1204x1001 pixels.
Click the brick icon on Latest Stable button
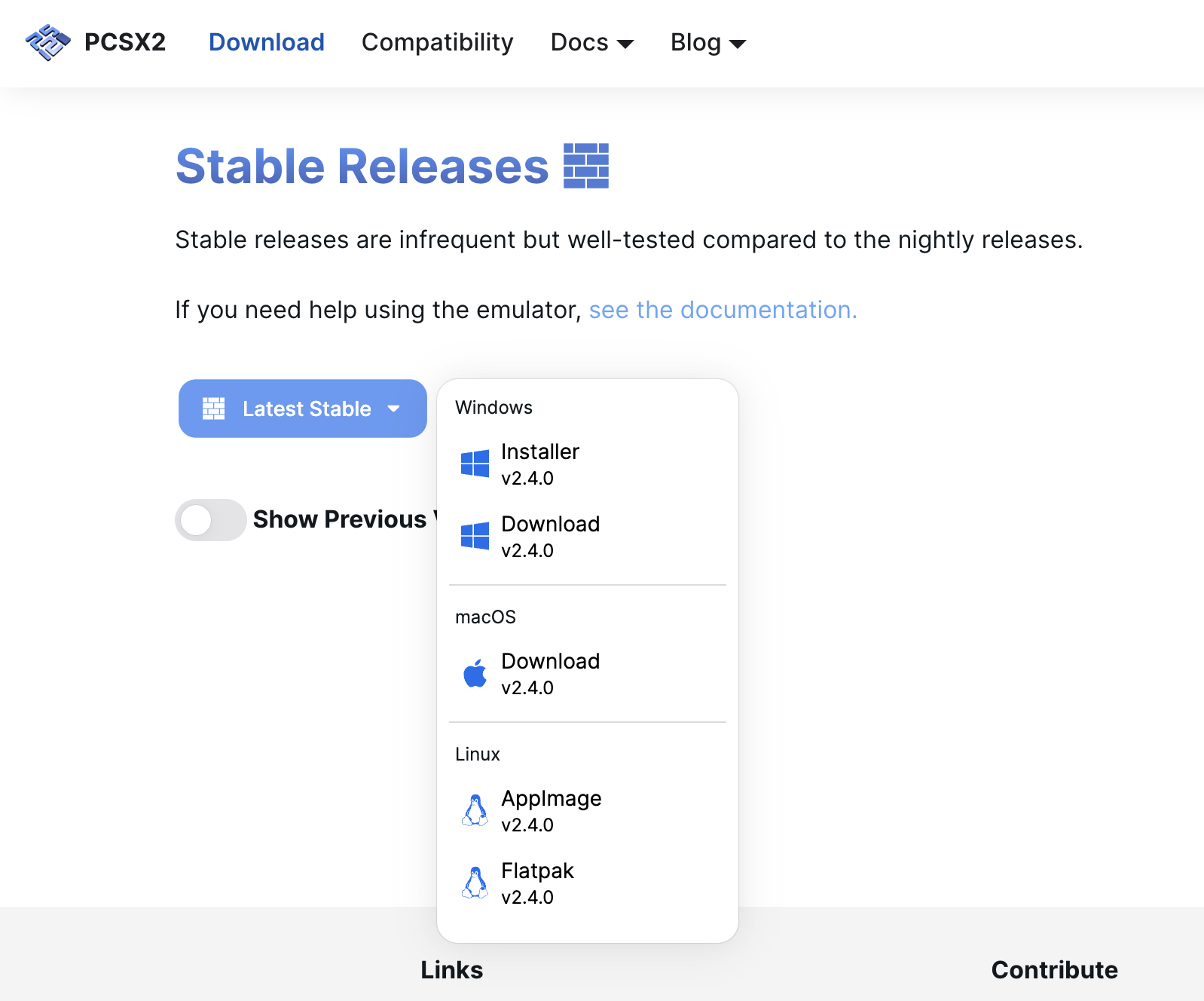pos(214,409)
